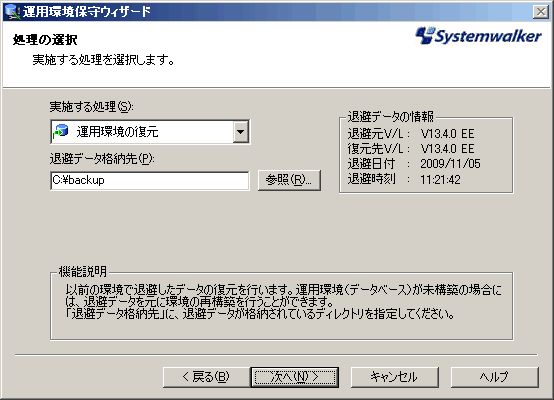The image size is (554, 400).
Task: Click the 退避データ格納先 path field
Action: click(x=150, y=181)
